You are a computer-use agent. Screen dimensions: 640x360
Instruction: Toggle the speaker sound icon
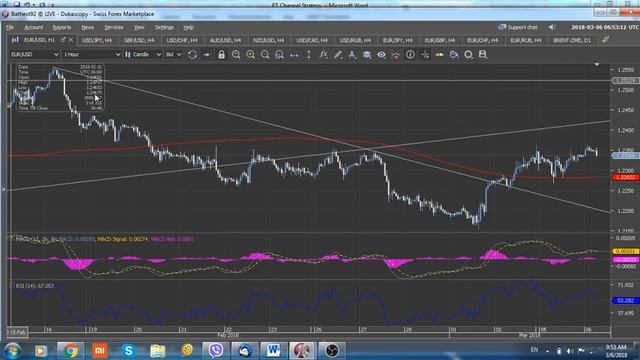pyautogui.click(x=551, y=27)
